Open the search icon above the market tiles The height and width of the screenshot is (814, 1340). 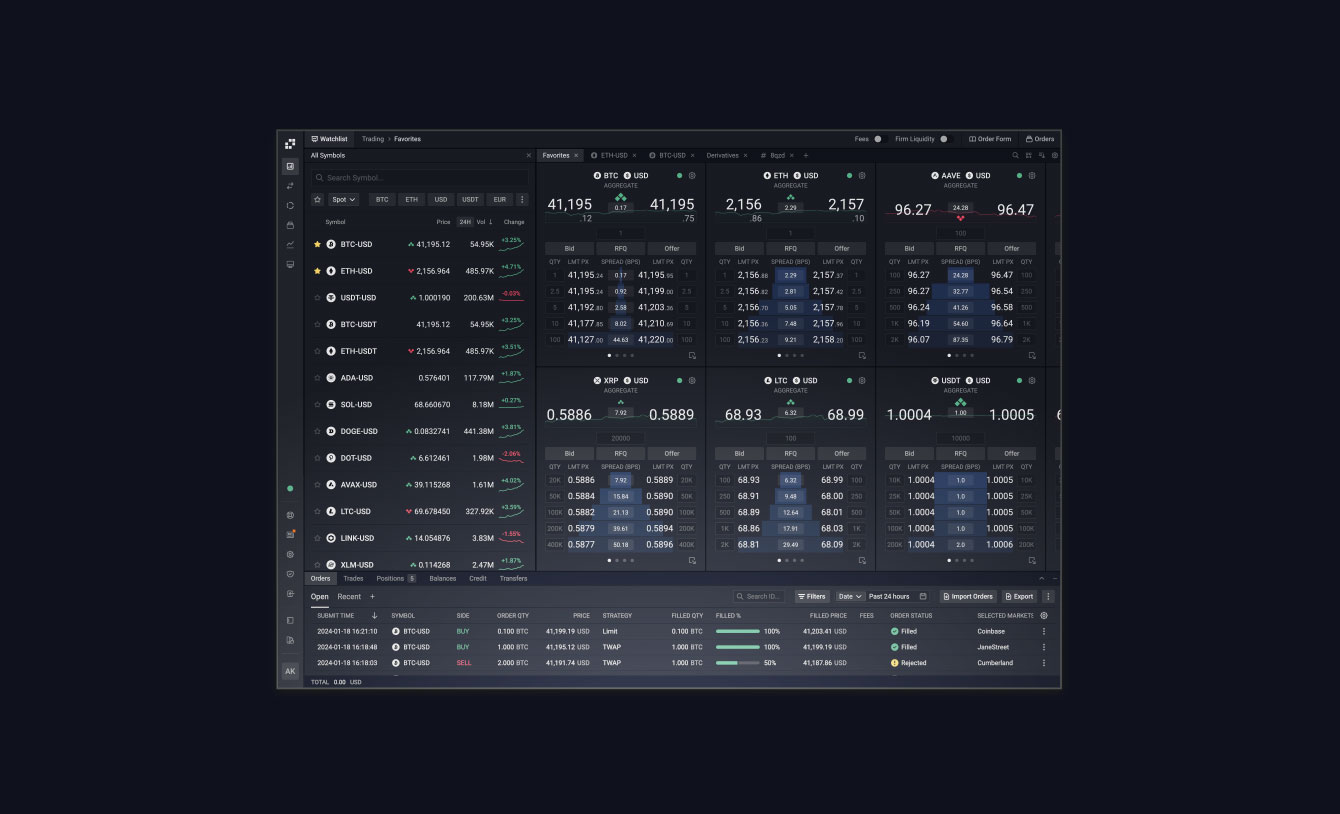tap(1014, 155)
